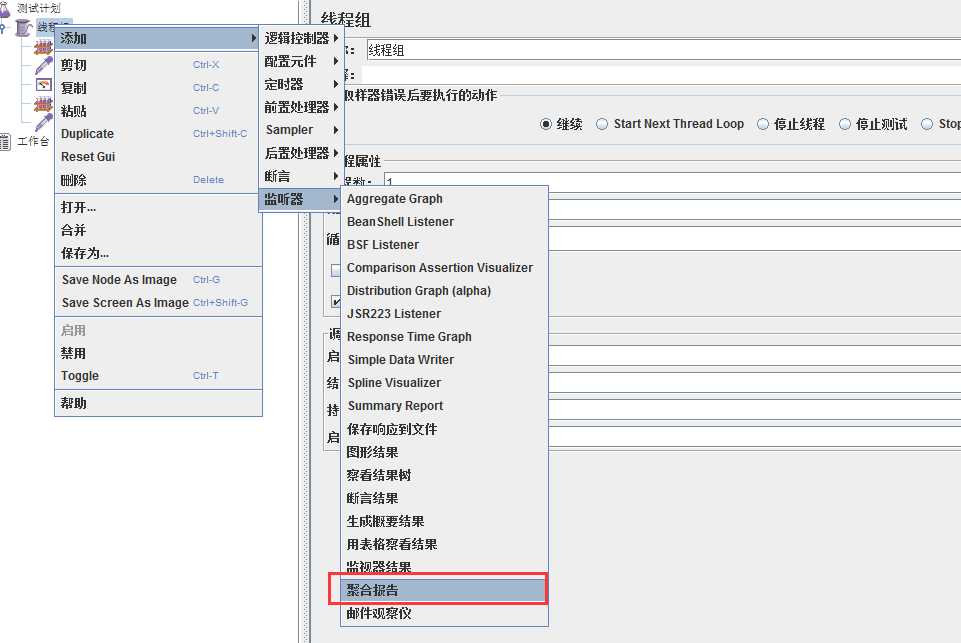
Task: Expand the 后置处理器 submenu
Action: click(x=301, y=153)
